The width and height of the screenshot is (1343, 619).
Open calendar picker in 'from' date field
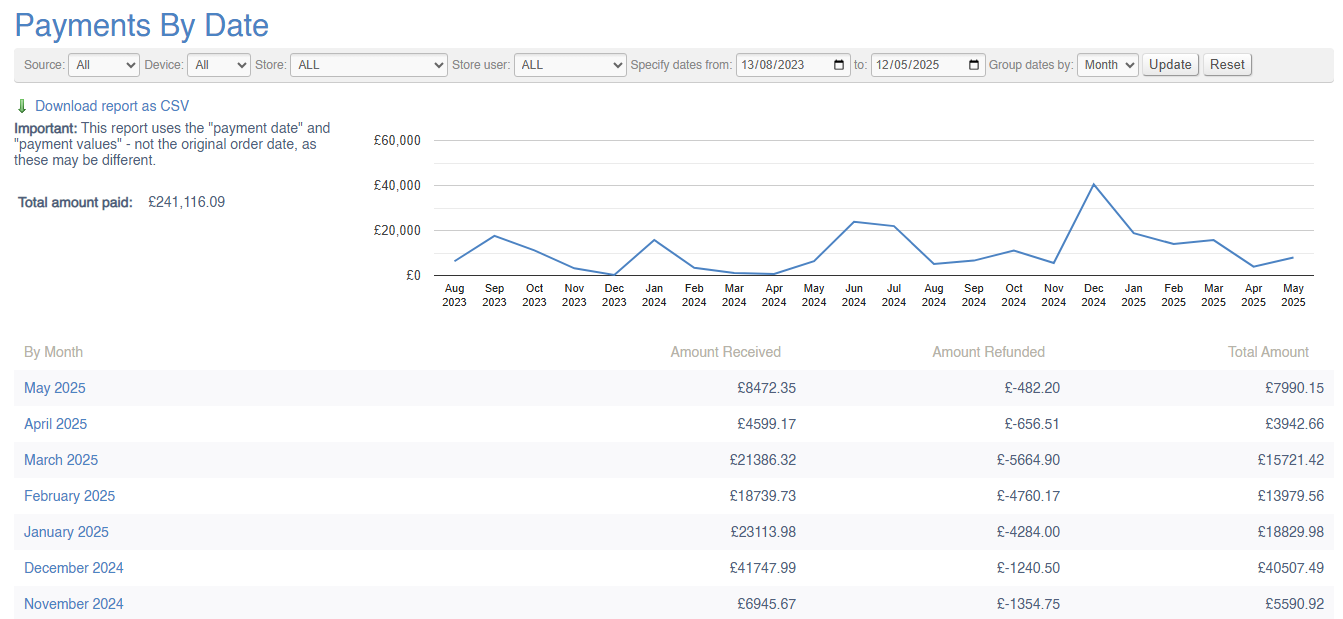point(839,65)
